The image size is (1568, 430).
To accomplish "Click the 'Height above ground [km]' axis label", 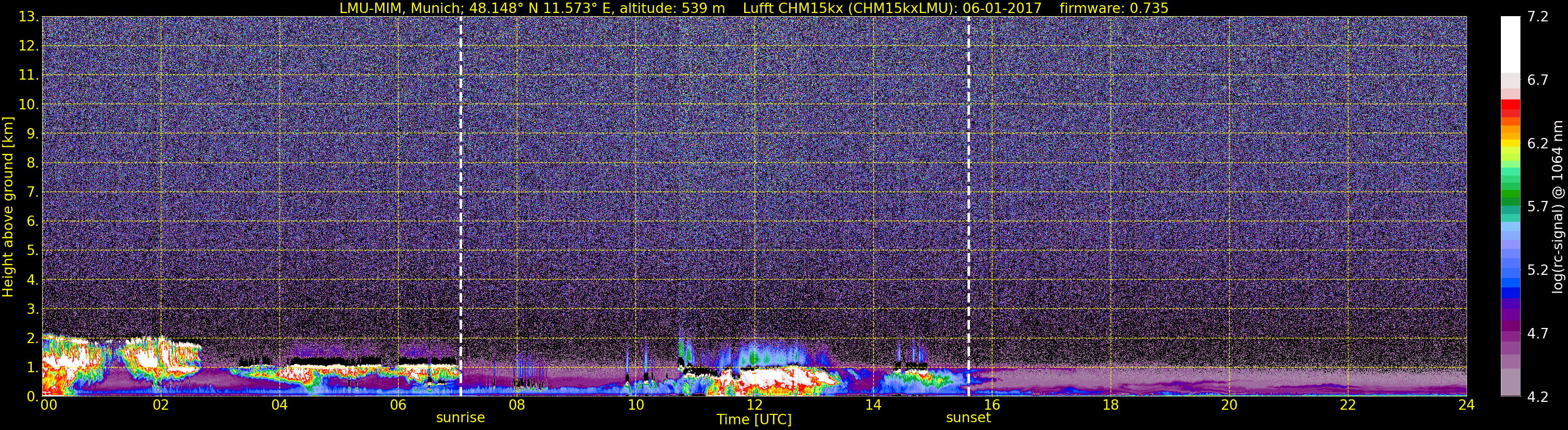I will coord(8,207).
